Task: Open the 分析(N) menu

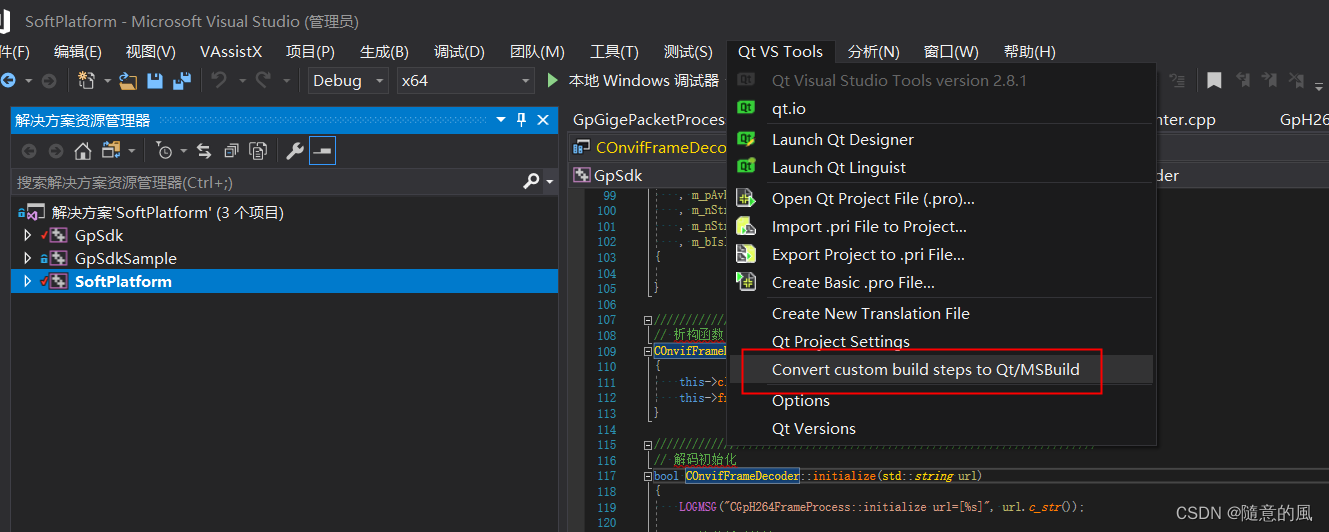Action: (873, 52)
